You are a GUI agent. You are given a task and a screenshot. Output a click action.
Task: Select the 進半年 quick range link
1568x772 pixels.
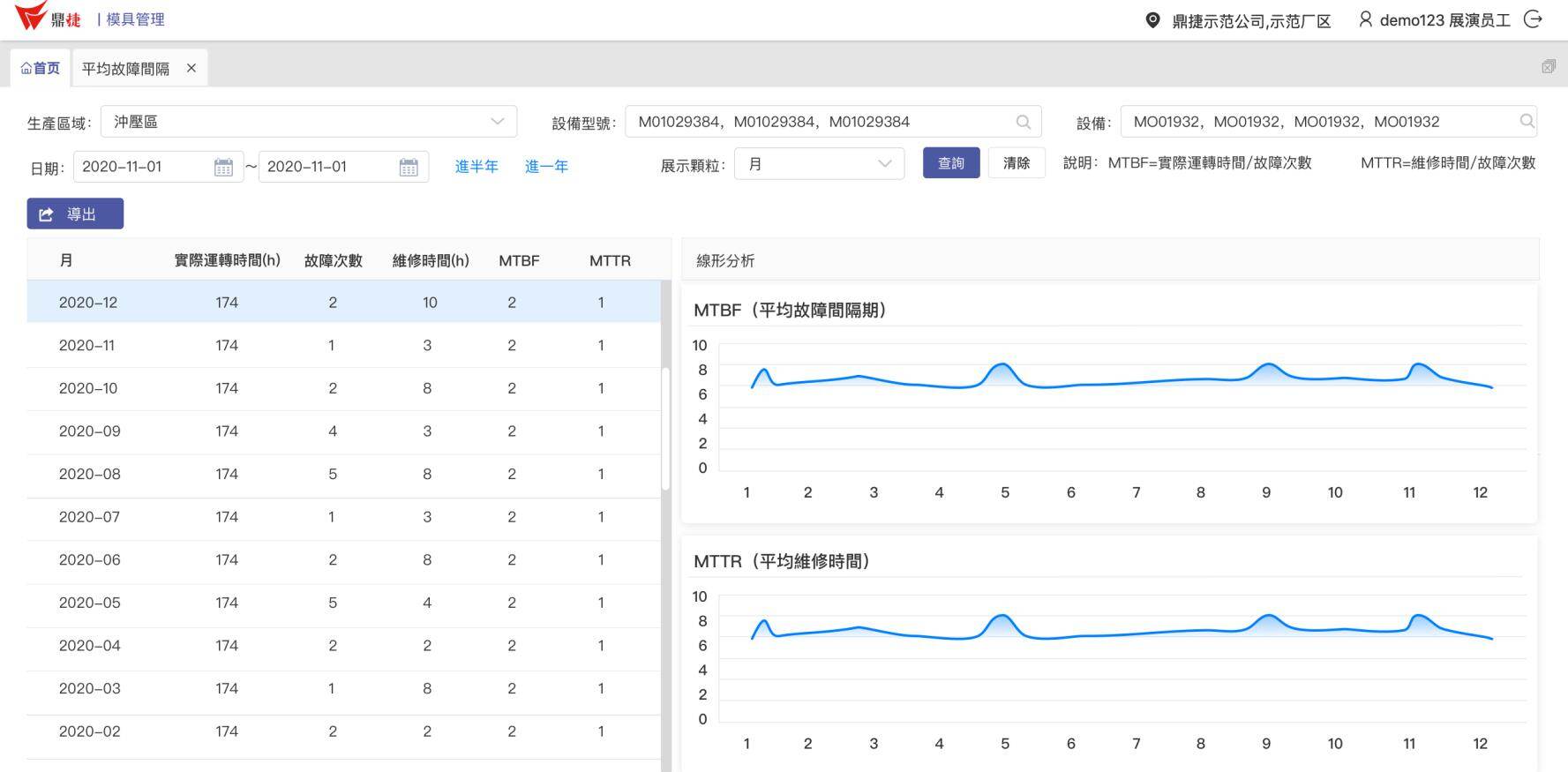[476, 167]
